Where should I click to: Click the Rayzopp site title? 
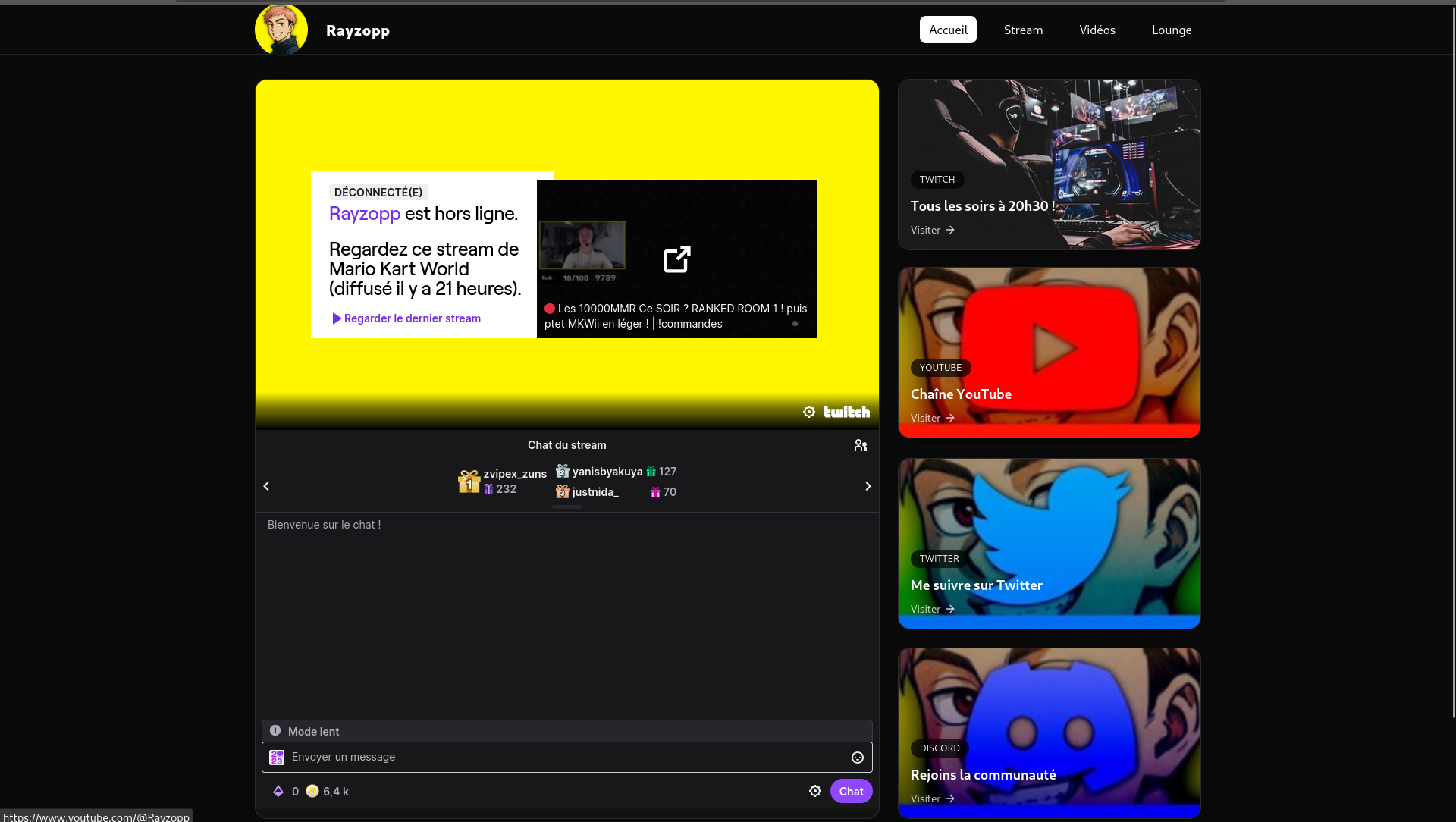pos(358,30)
